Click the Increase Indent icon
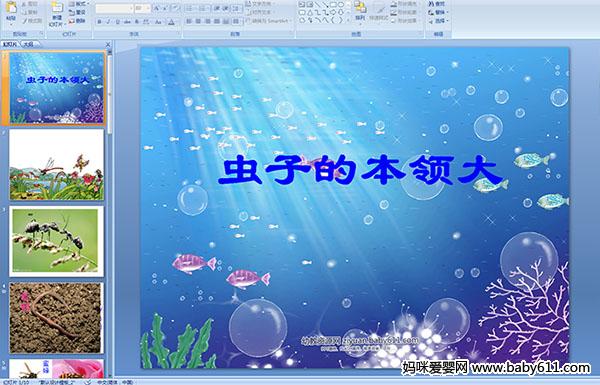Image resolution: width=600 pixels, height=385 pixels. coord(226,8)
